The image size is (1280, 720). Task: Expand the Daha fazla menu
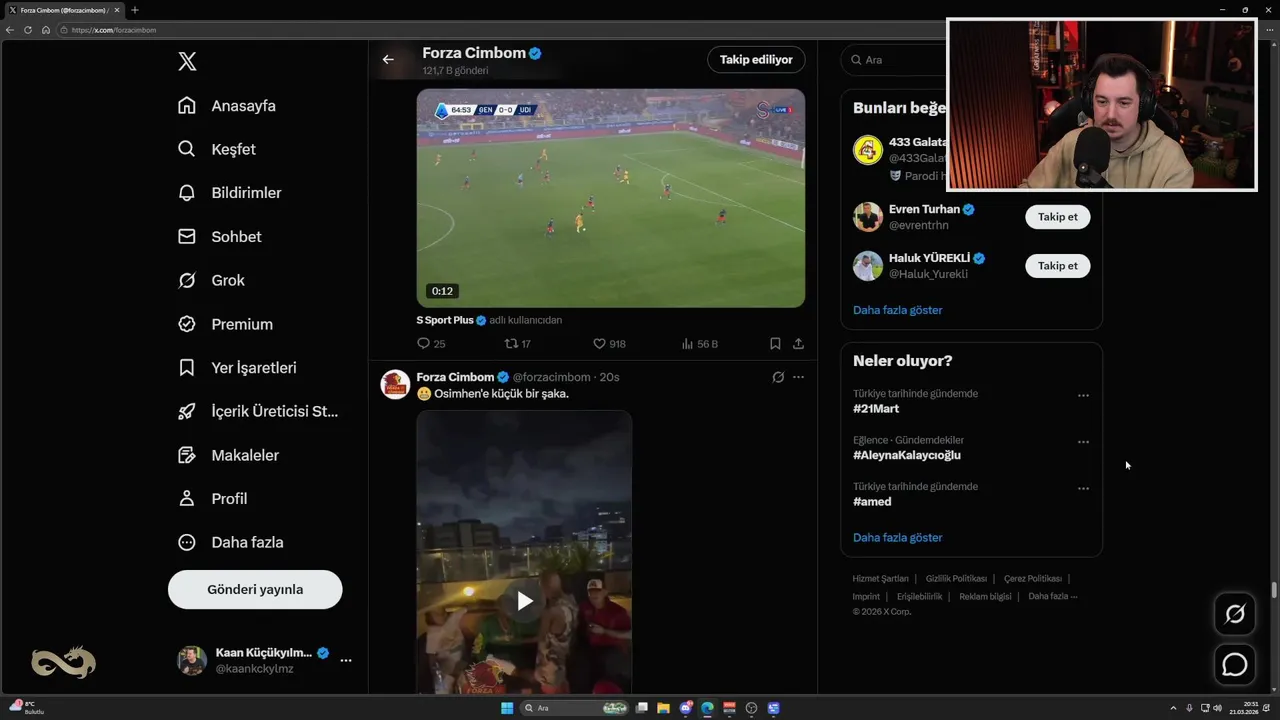(x=230, y=543)
